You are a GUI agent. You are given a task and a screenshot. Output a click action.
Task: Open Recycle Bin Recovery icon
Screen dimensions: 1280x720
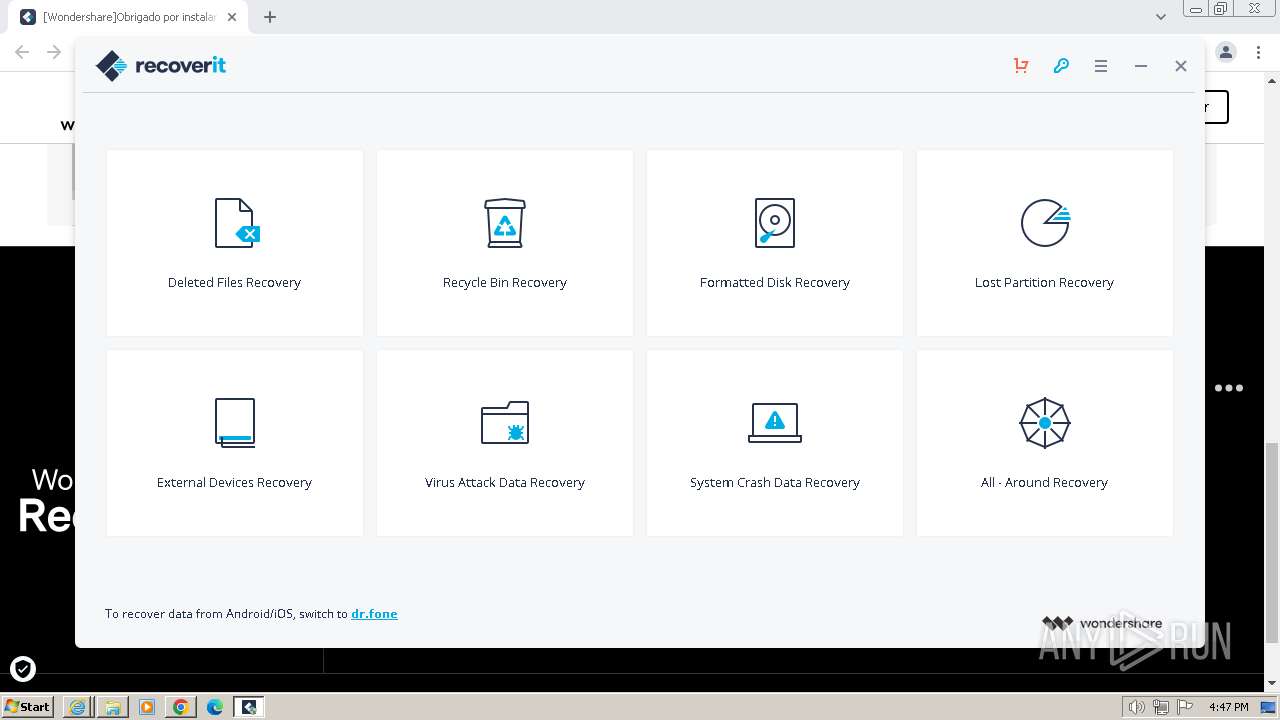tap(505, 222)
